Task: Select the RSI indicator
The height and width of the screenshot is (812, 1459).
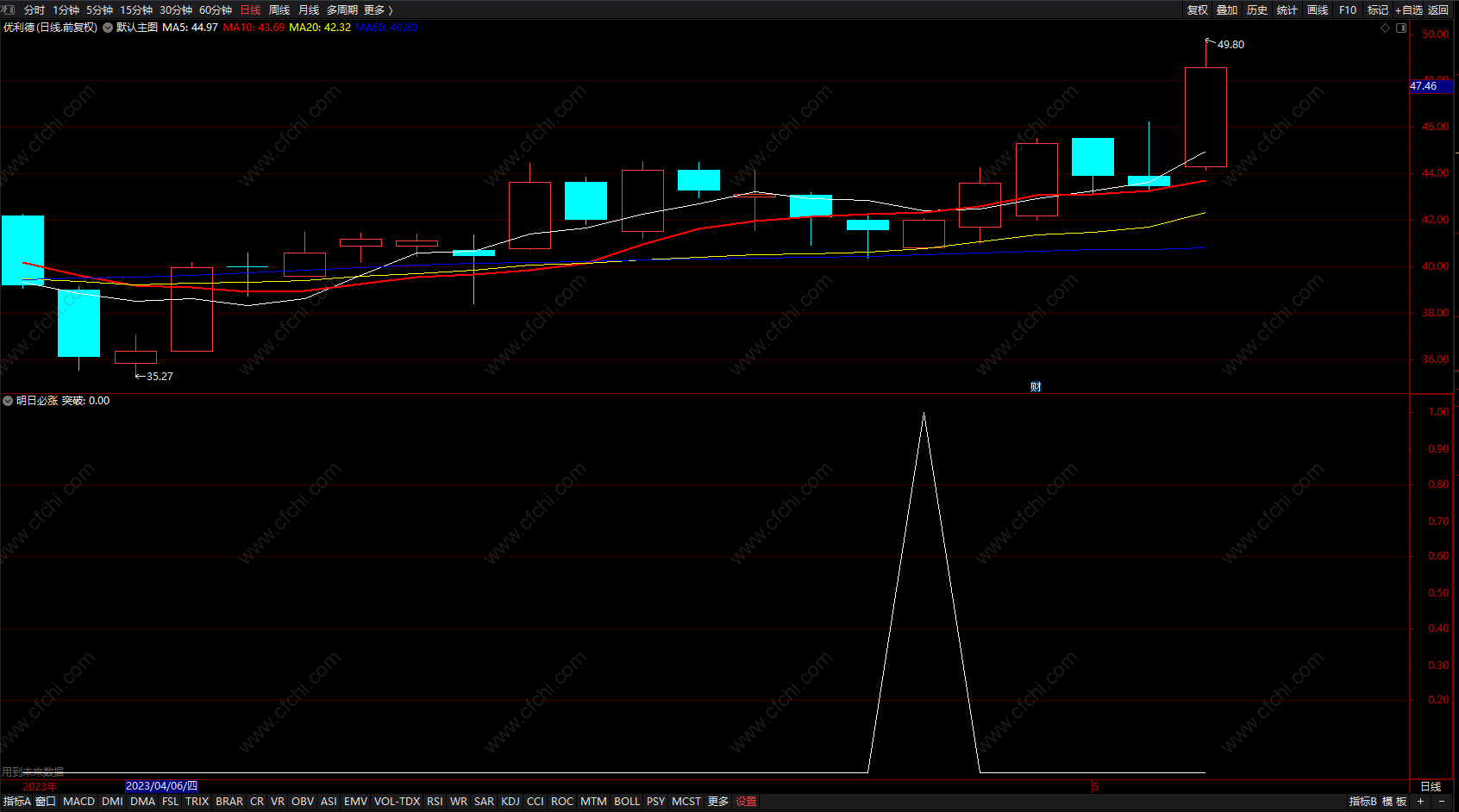Action: 435,802
